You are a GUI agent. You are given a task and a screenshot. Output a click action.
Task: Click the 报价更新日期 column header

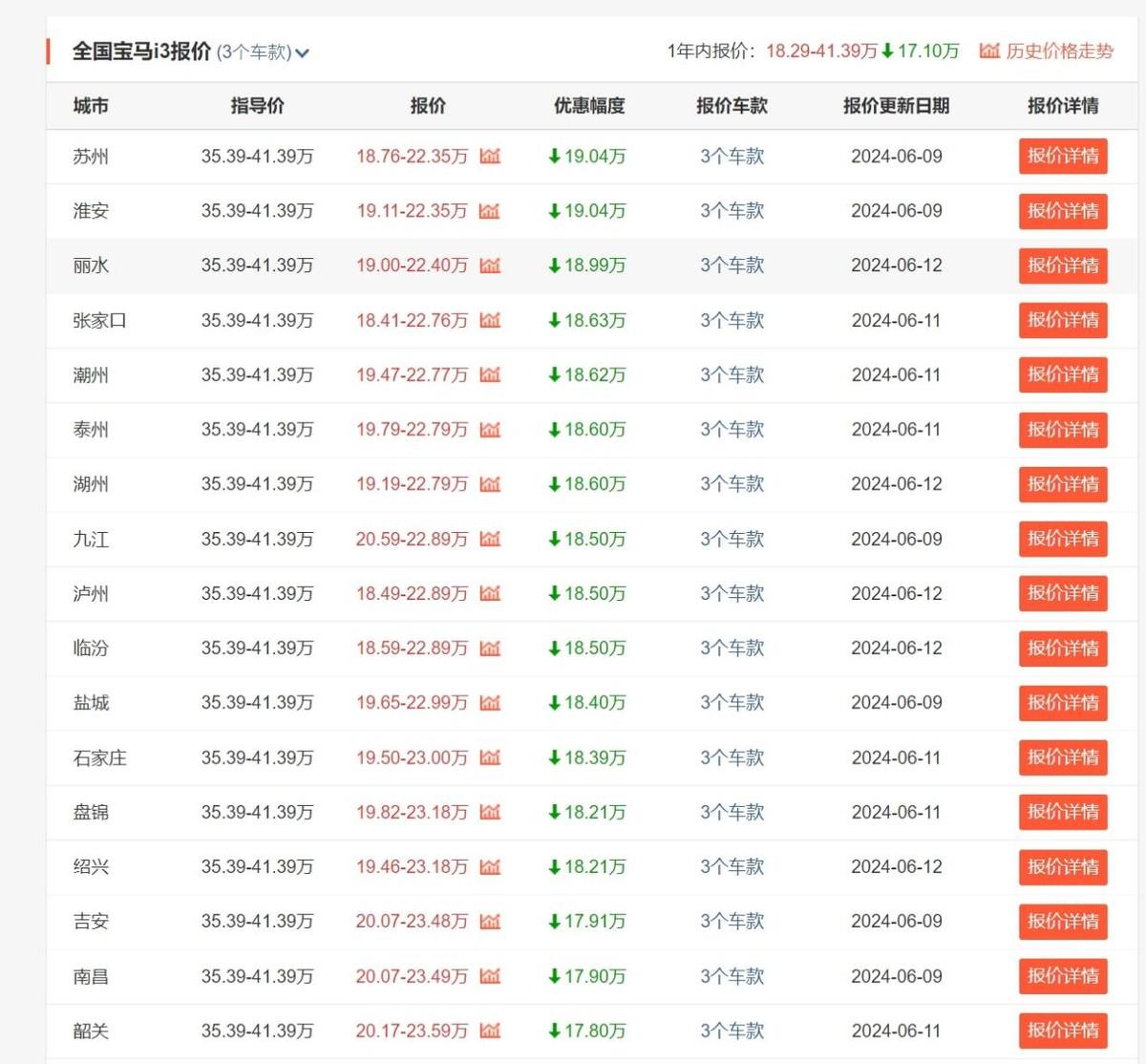click(x=896, y=106)
